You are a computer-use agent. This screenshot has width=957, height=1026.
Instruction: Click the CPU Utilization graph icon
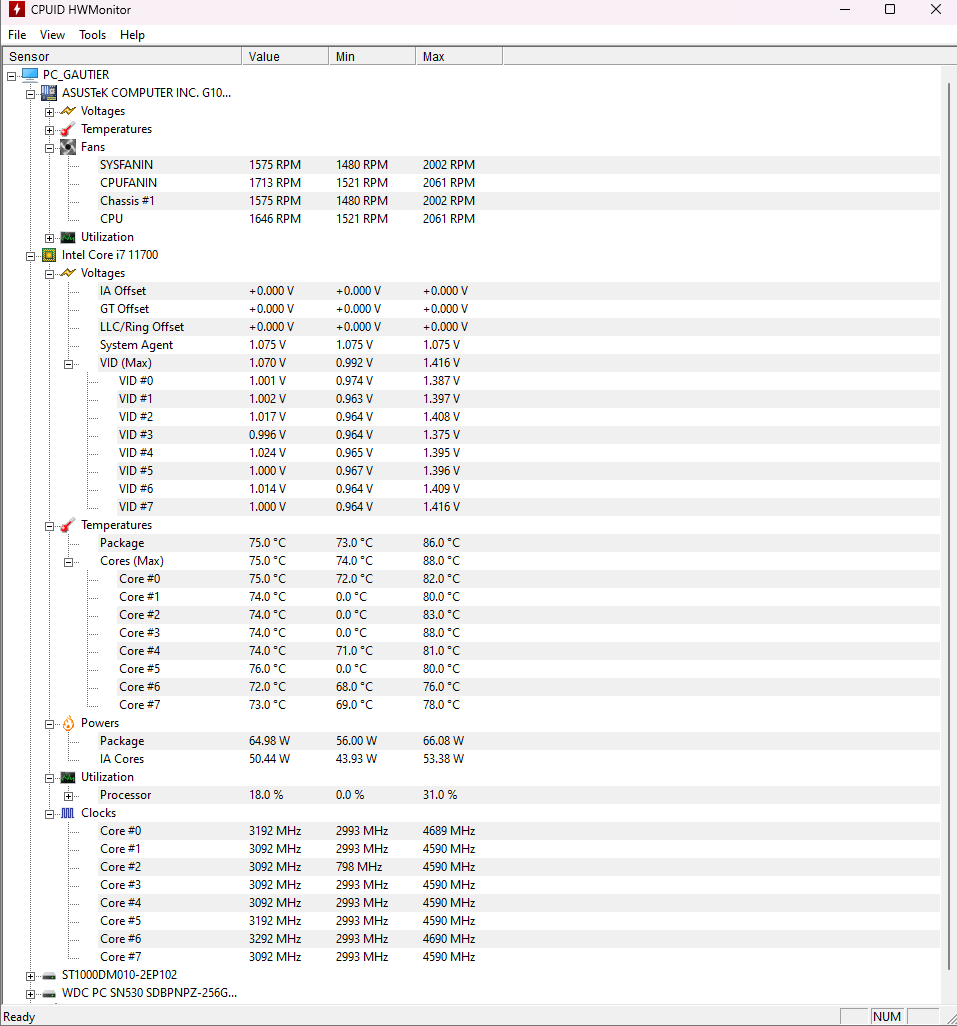(x=68, y=777)
